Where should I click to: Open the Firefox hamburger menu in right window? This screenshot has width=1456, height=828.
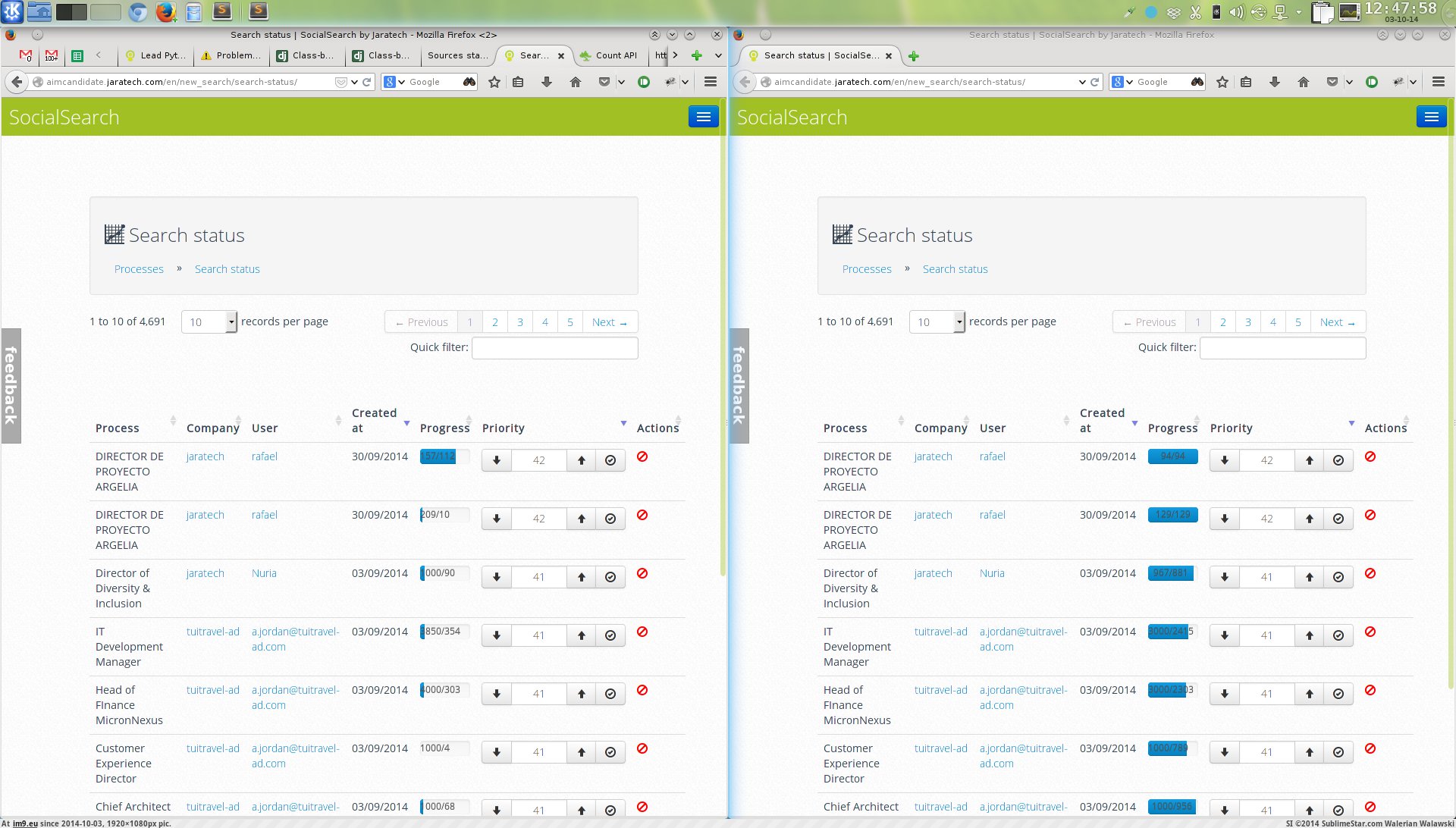(x=1439, y=82)
